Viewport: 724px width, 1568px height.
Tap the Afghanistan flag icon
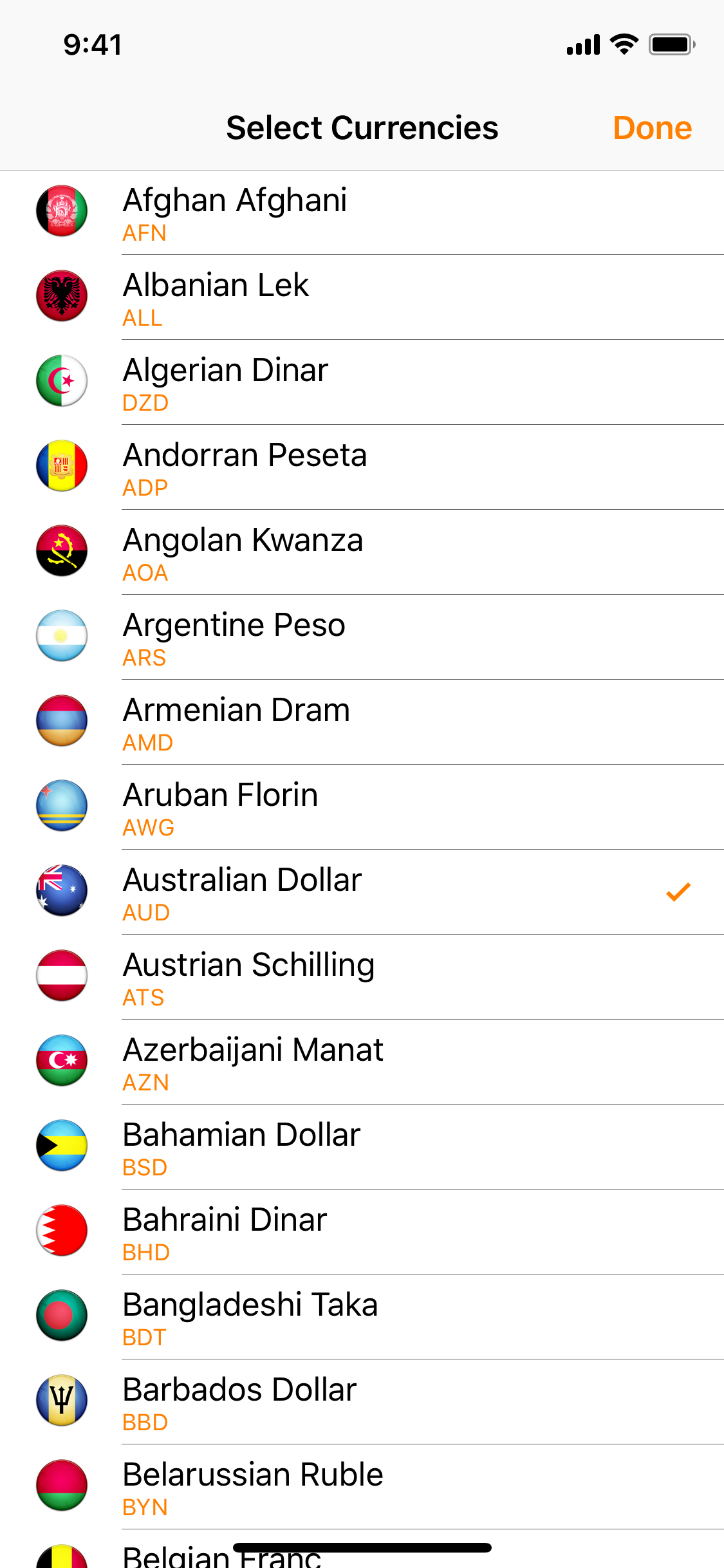tap(62, 211)
